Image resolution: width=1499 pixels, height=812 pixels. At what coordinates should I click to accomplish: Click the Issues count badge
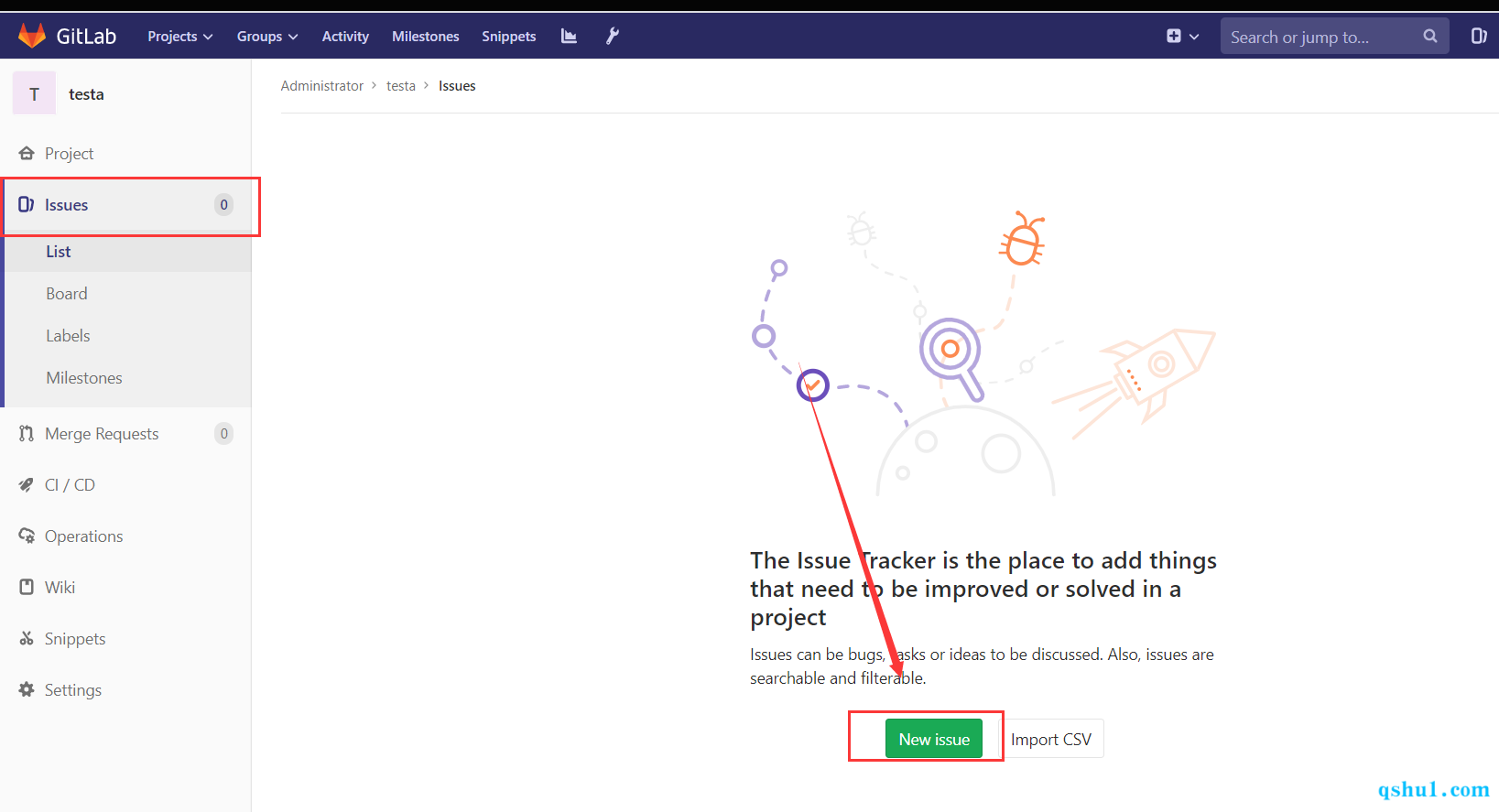point(223,205)
